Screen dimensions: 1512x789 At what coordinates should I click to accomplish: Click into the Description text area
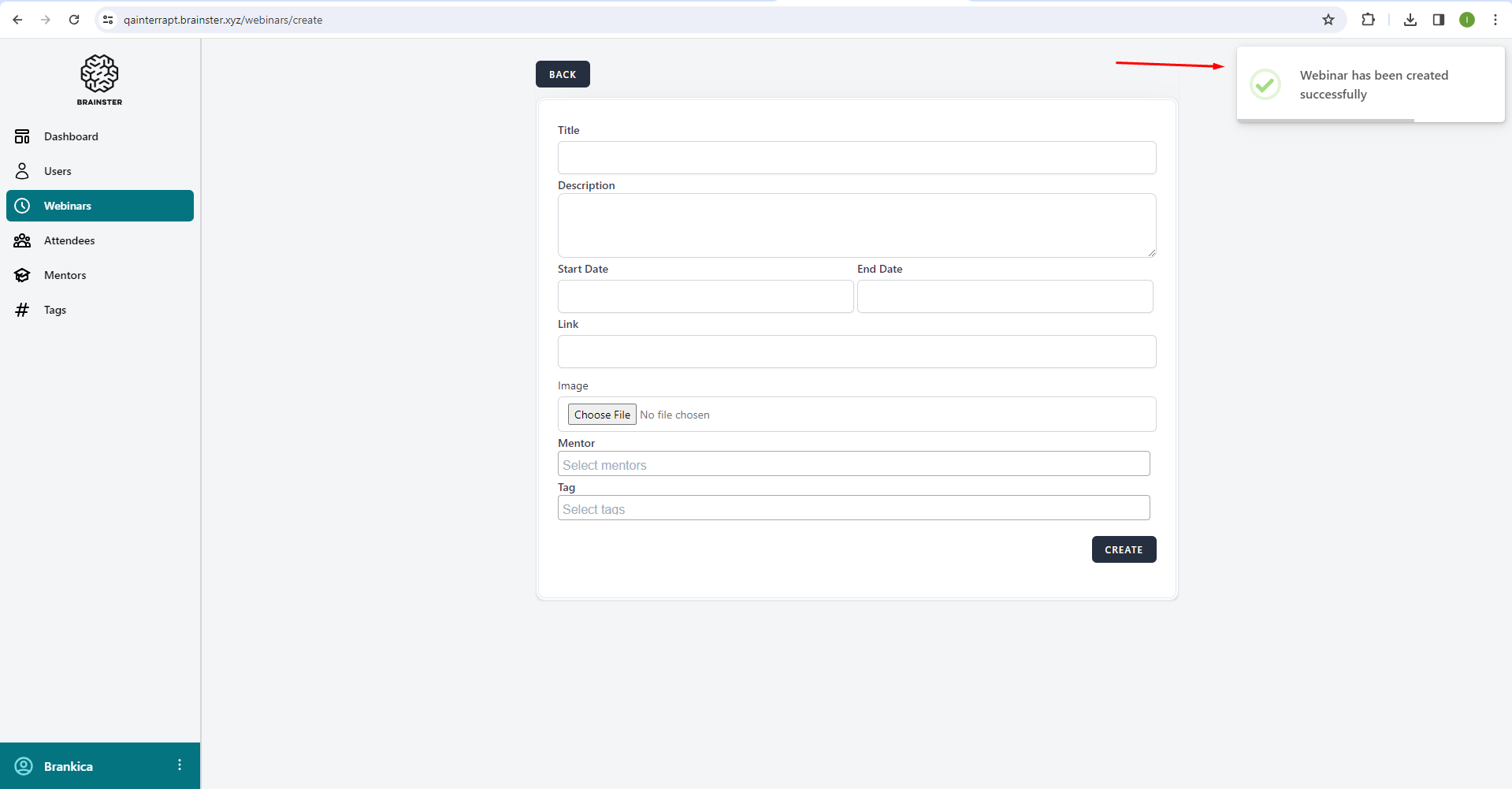click(x=856, y=225)
